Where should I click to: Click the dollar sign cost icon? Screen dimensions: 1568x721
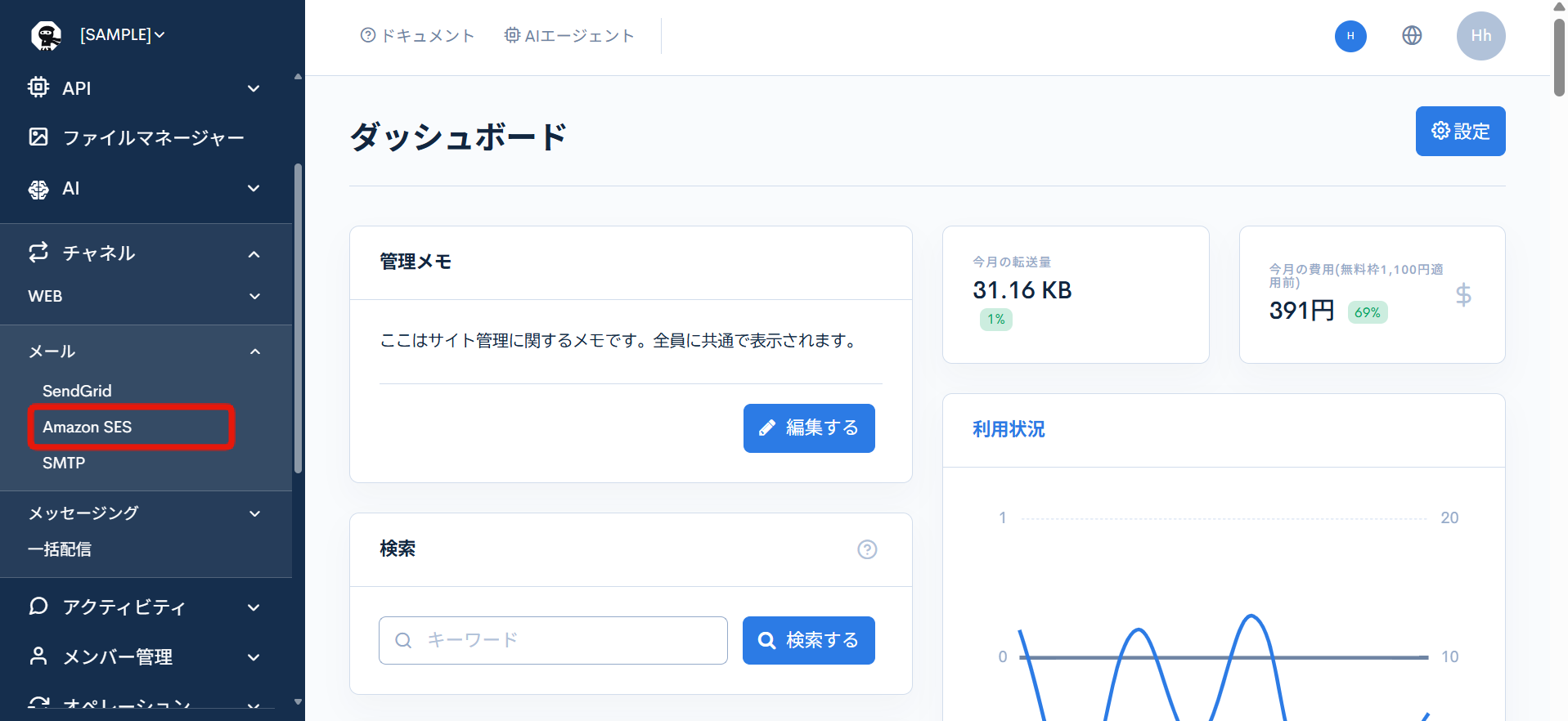click(1463, 294)
